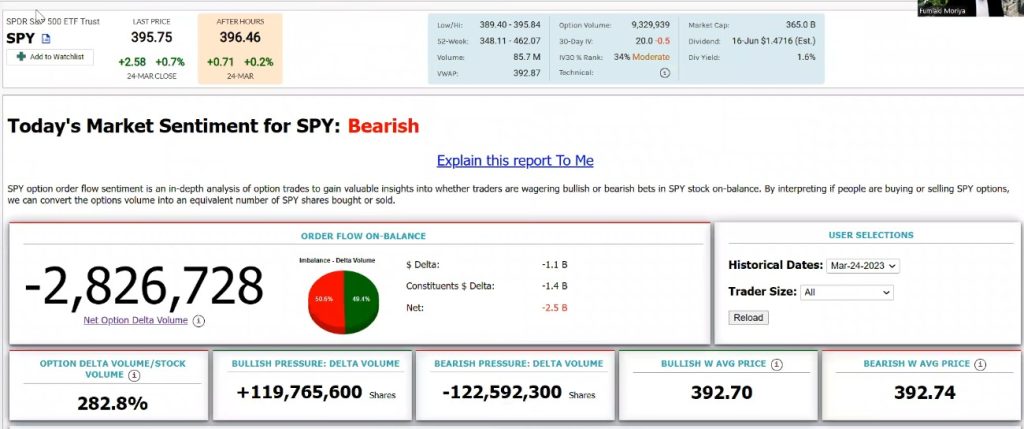Select the Last Price value 395.75
The image size is (1024, 429).
coord(152,37)
